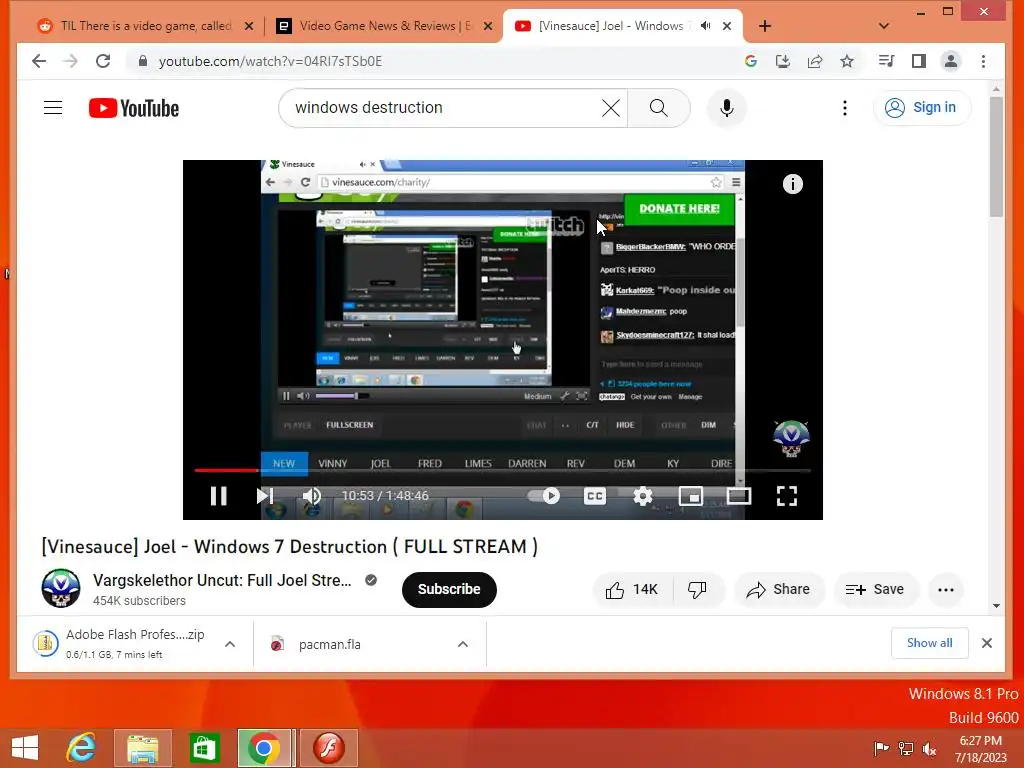Switch to miniplayer mode

click(x=690, y=496)
